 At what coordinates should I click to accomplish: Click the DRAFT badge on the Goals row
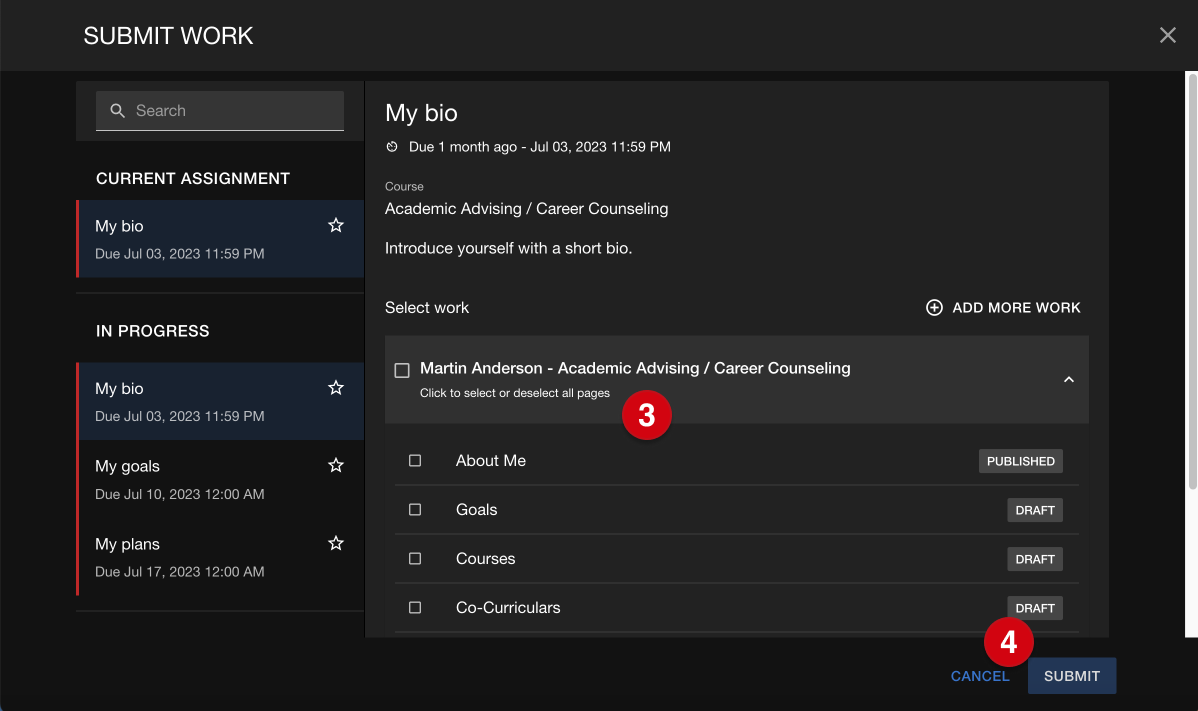[1035, 510]
